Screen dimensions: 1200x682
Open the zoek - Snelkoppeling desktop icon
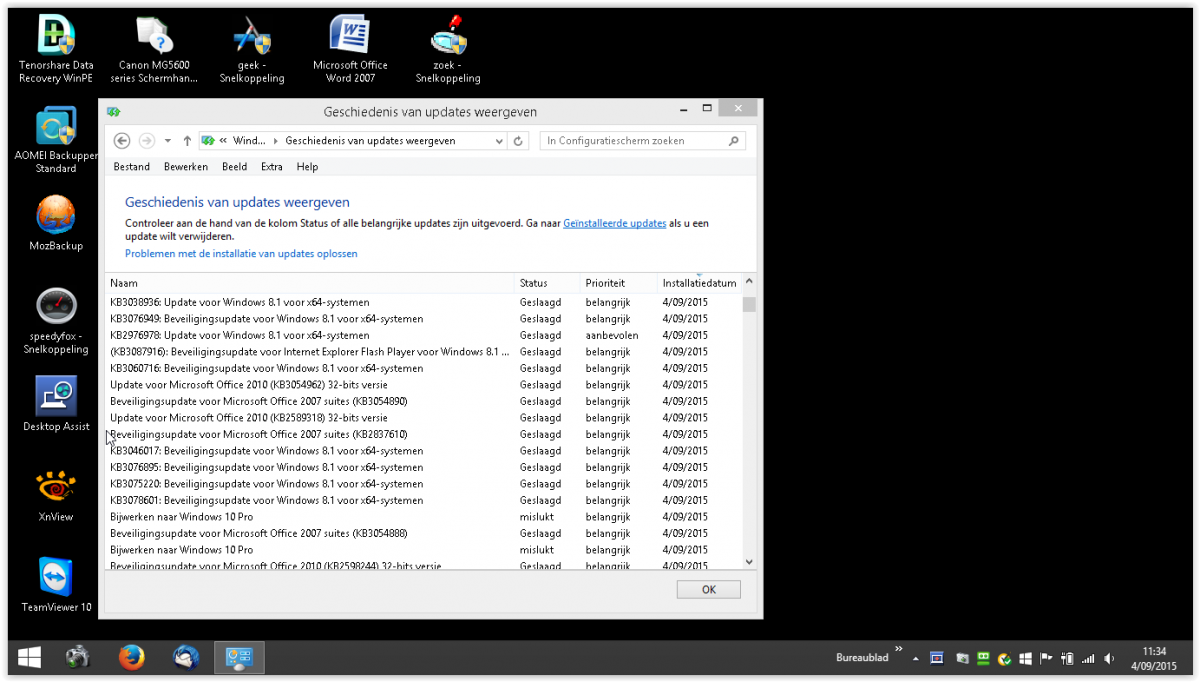[x=448, y=50]
